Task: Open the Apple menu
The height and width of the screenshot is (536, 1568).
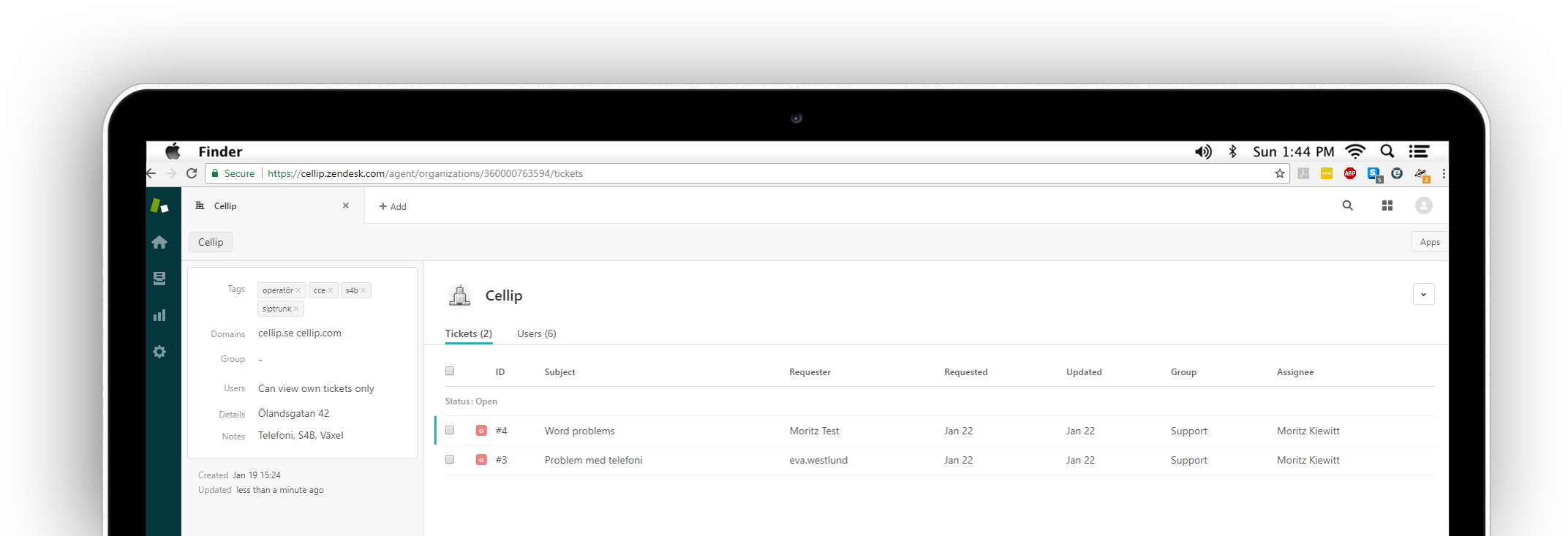Action: pyautogui.click(x=173, y=151)
